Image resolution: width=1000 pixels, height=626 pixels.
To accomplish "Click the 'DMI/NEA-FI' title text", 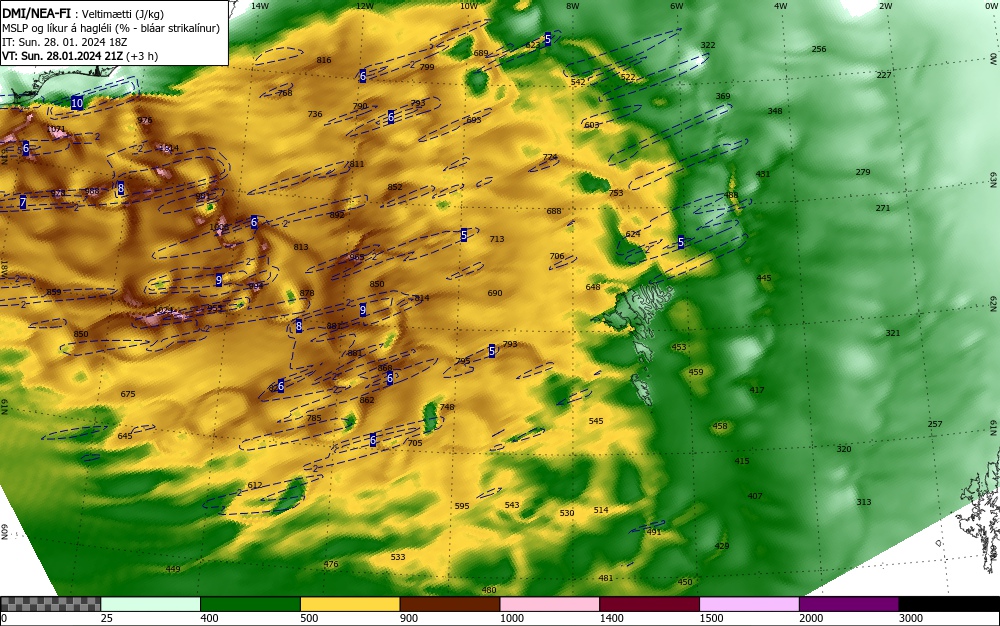I will [36, 13].
